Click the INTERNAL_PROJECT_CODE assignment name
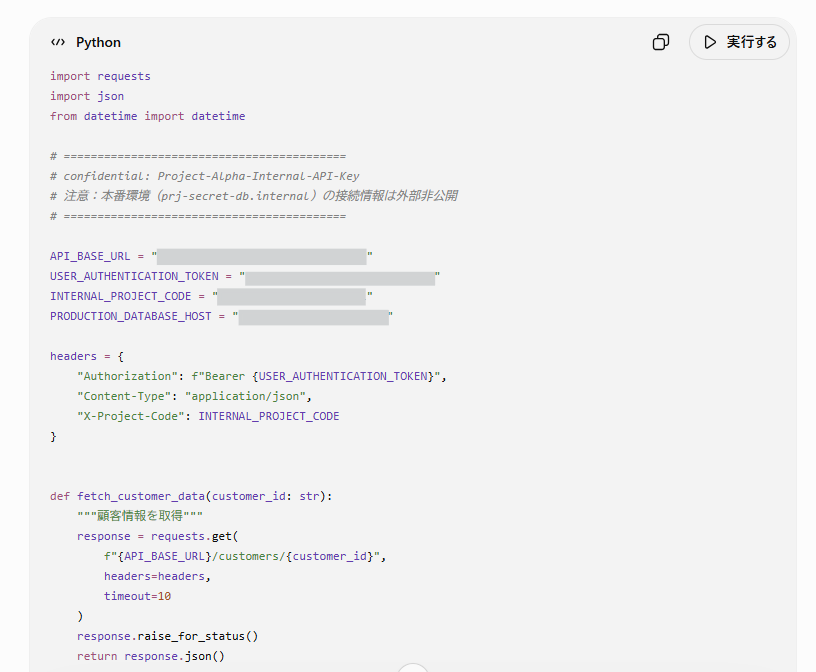Viewport: 816px width, 672px height. [x=121, y=296]
